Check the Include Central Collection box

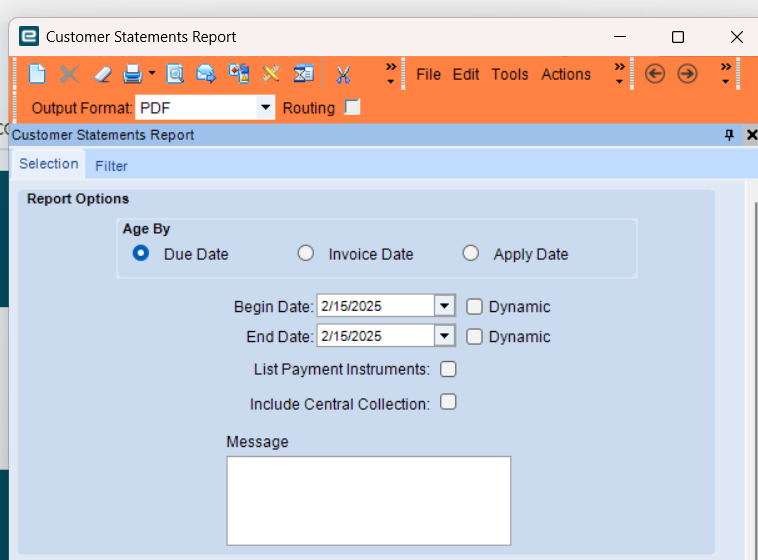coord(448,402)
